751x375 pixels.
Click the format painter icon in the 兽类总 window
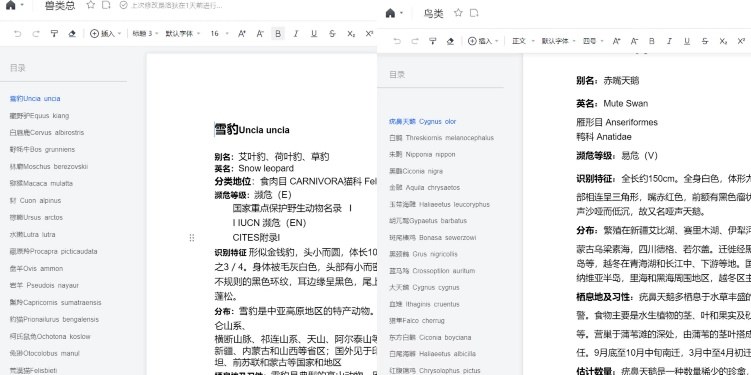click(54, 34)
